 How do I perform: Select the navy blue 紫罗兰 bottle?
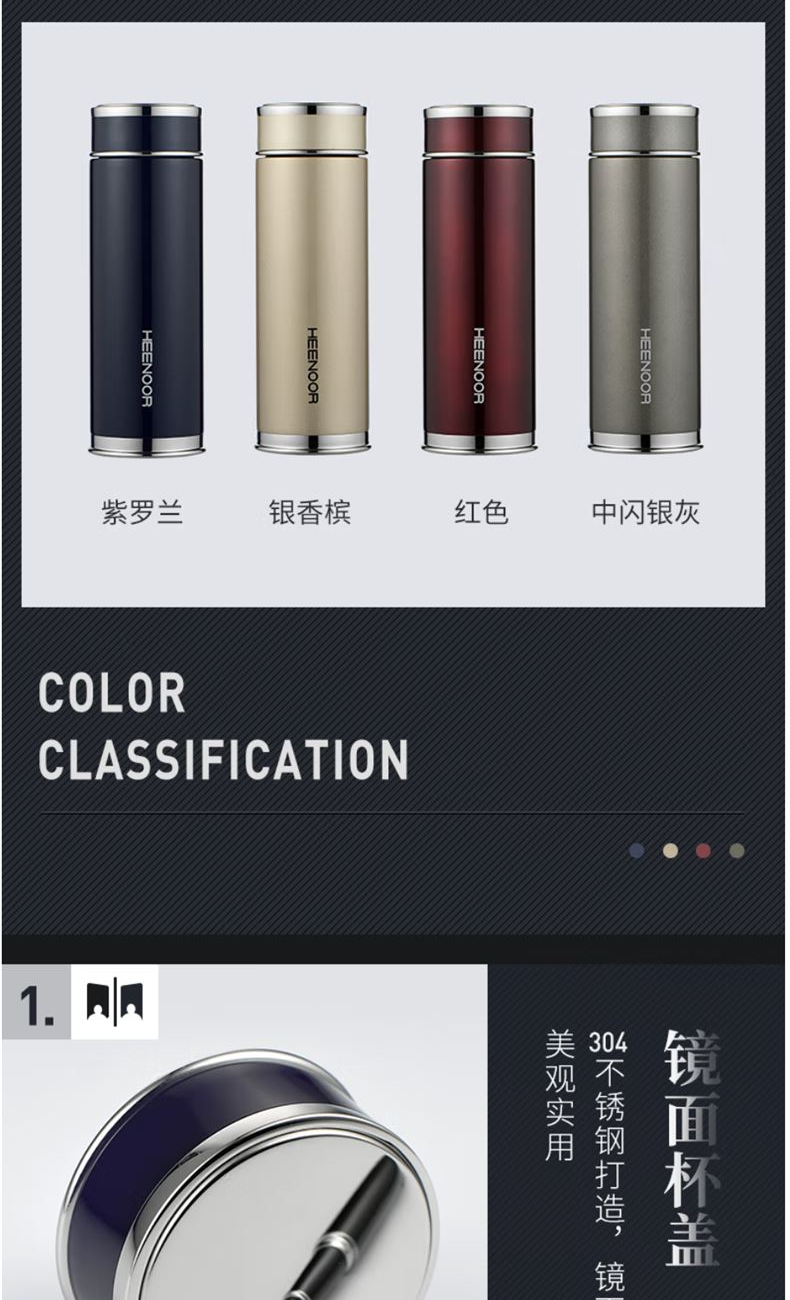click(x=146, y=280)
